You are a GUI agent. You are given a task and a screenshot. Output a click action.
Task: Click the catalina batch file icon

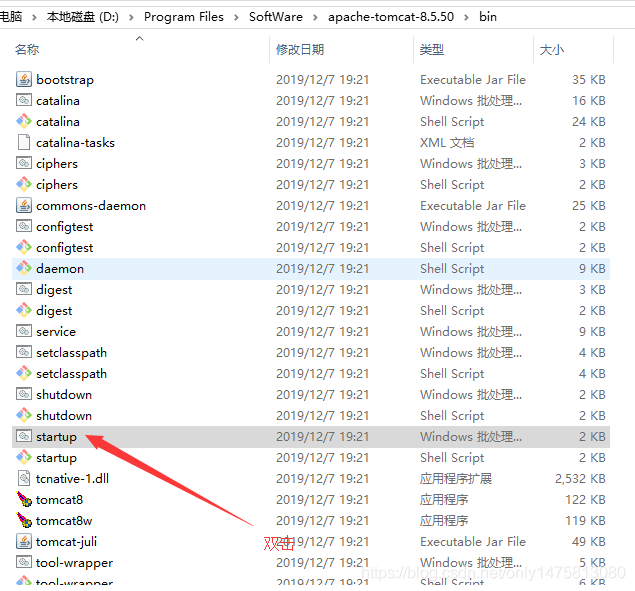[24, 100]
